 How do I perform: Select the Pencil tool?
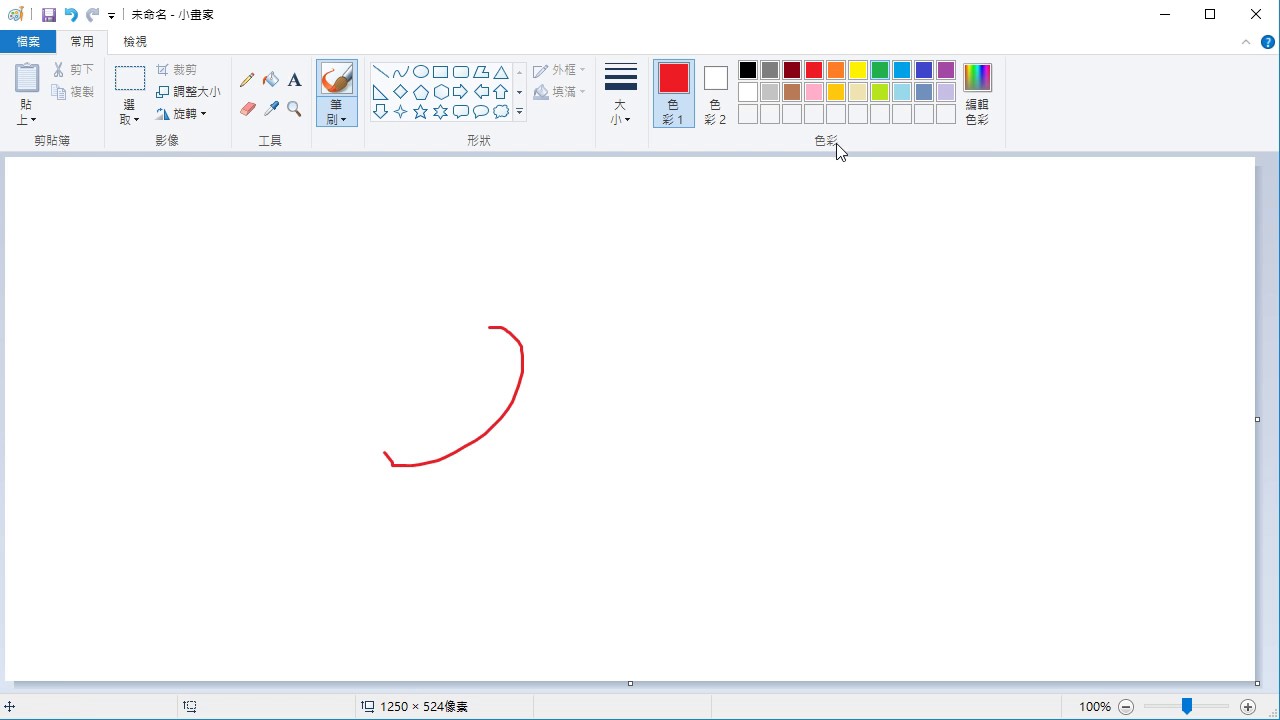247,80
